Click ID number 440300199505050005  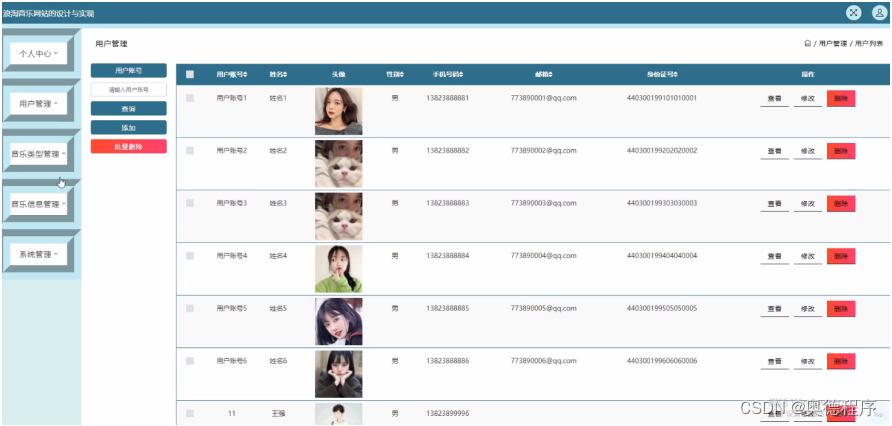click(662, 308)
